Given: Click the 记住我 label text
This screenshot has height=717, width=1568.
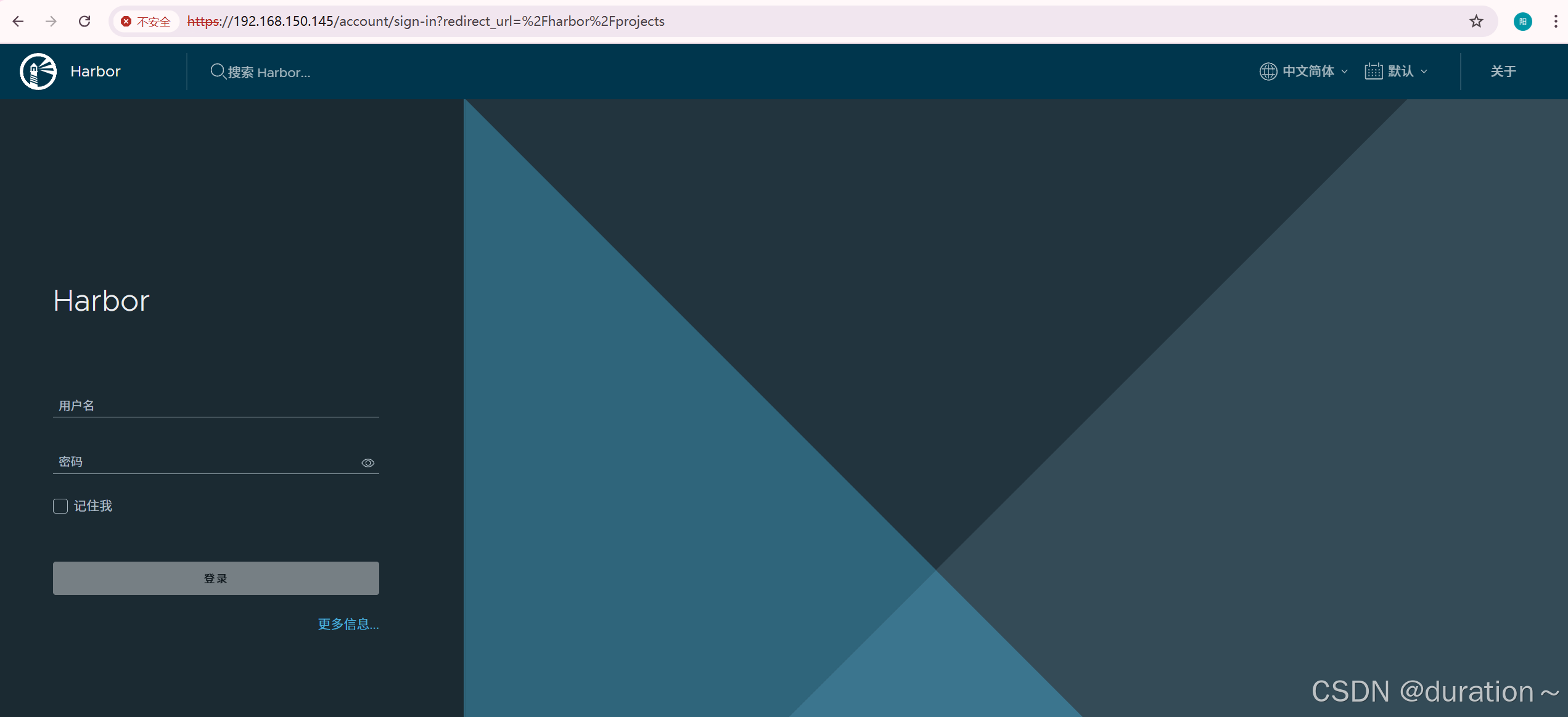Looking at the screenshot, I should pyautogui.click(x=93, y=506).
